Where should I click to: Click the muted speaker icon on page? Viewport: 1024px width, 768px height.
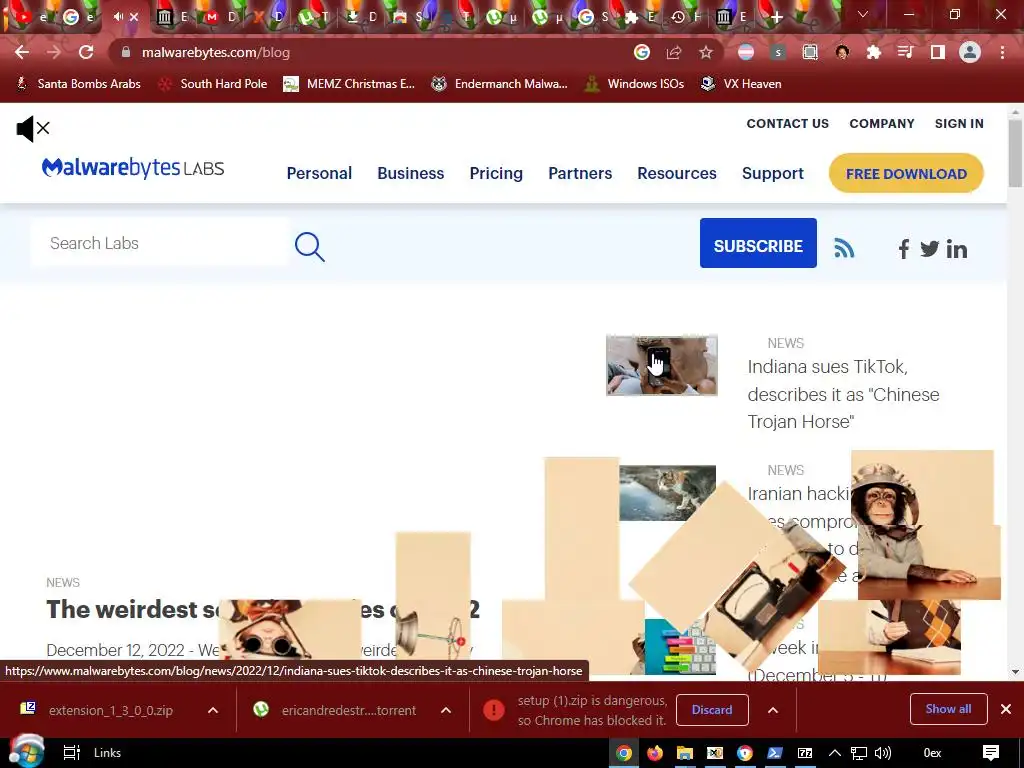(x=33, y=129)
